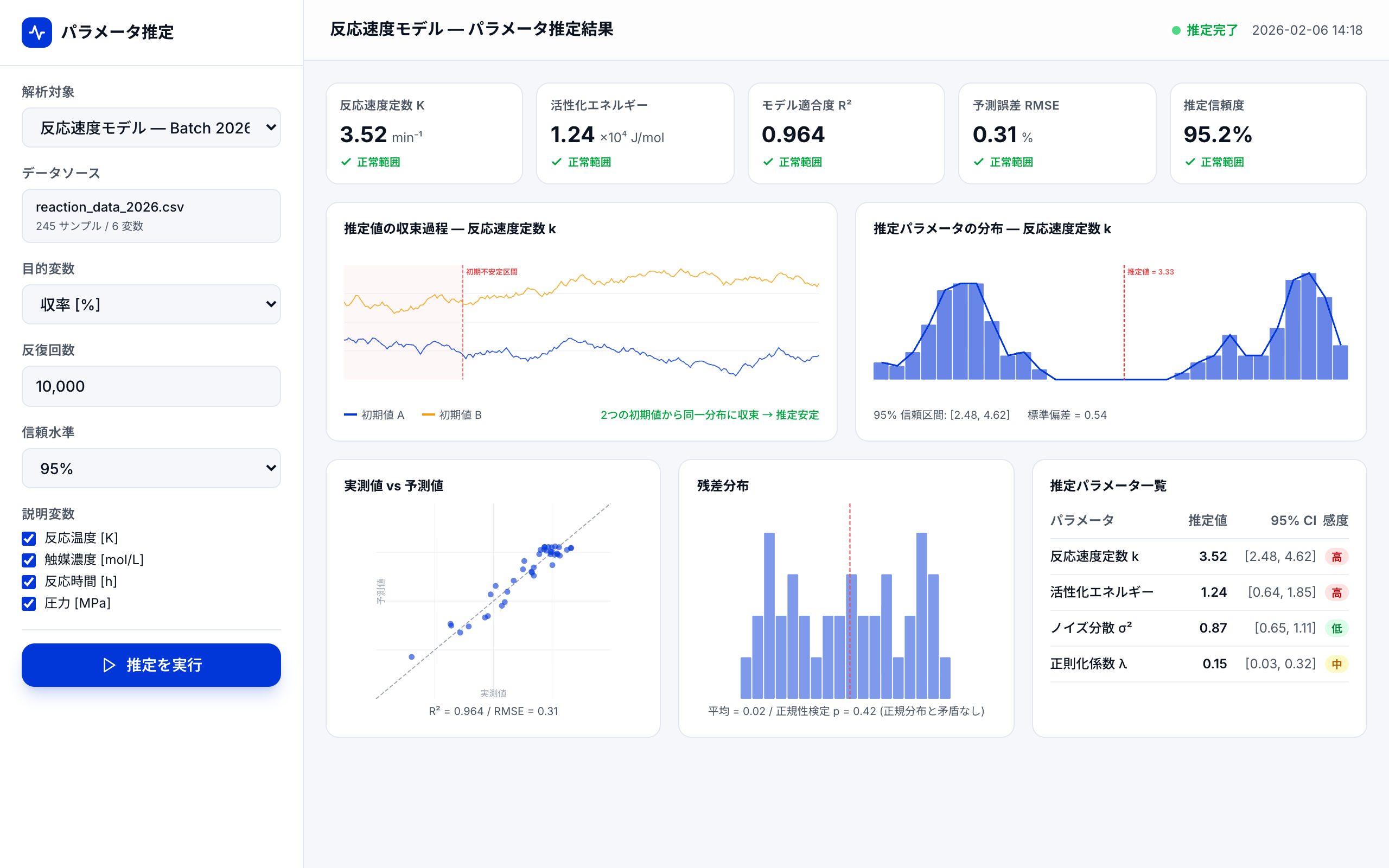This screenshot has width=1389, height=868.
Task: Click the waveform app logo icon
Action: [x=37, y=33]
